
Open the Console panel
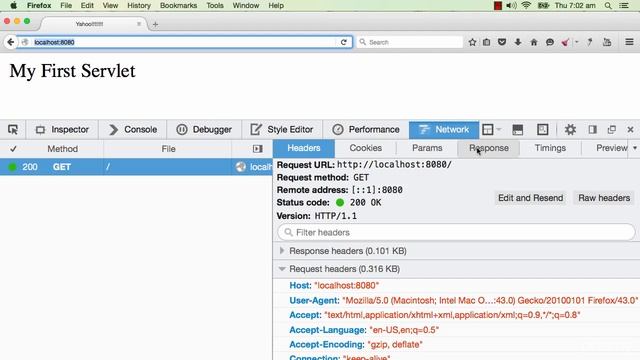[133, 130]
